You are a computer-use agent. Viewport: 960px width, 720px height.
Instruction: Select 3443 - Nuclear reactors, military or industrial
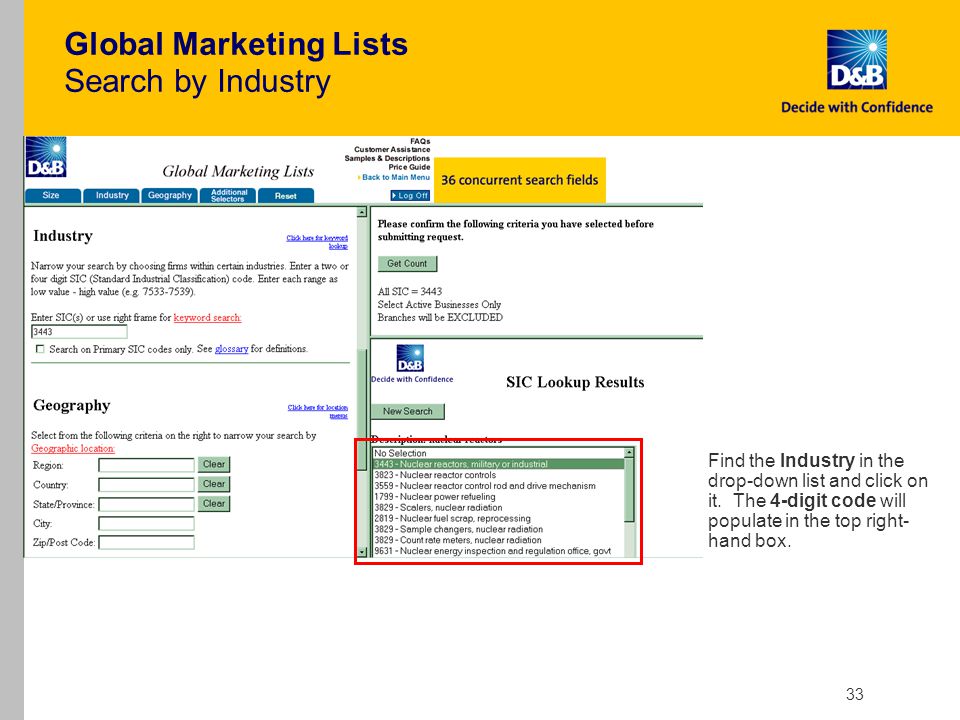tap(498, 464)
